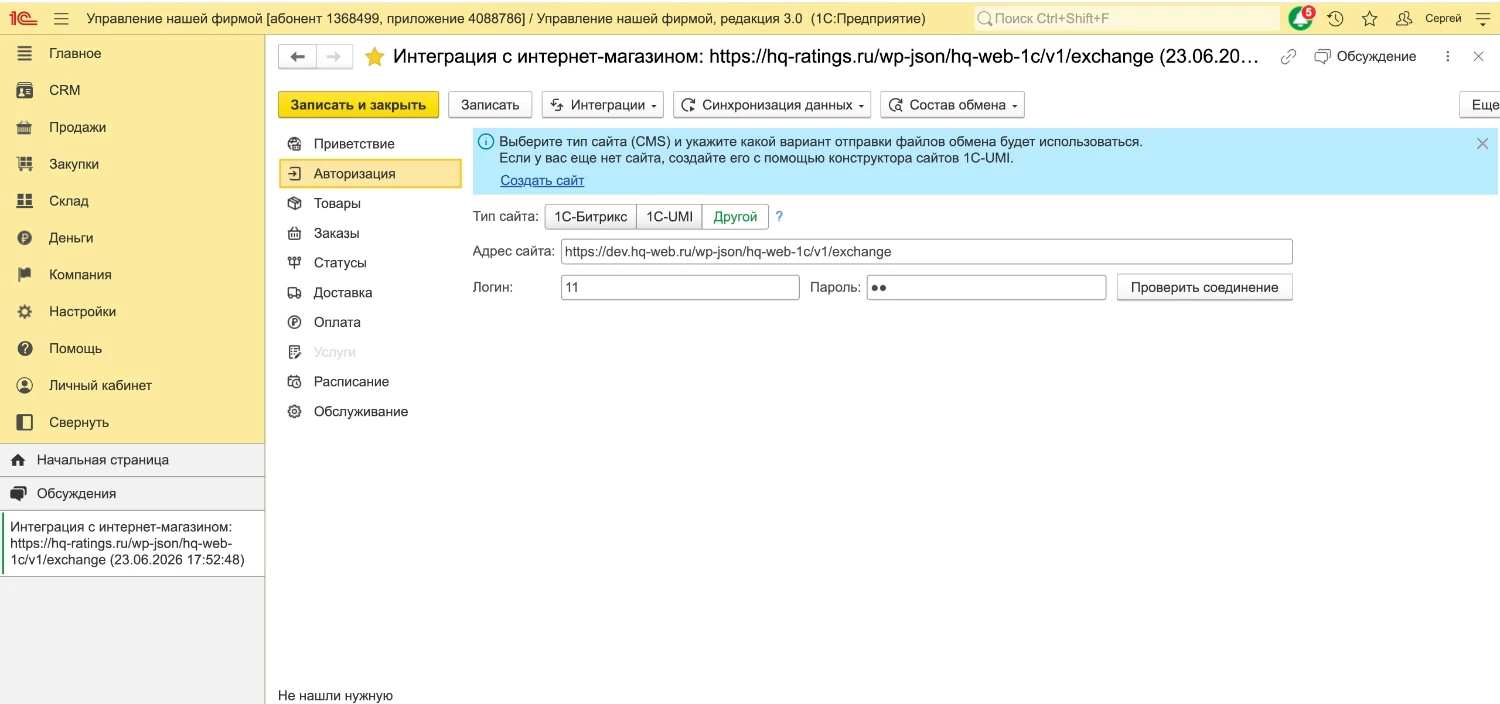Viewport: 1500px width, 704px height.
Task: Click the Адрес сайта input field
Action: click(926, 252)
